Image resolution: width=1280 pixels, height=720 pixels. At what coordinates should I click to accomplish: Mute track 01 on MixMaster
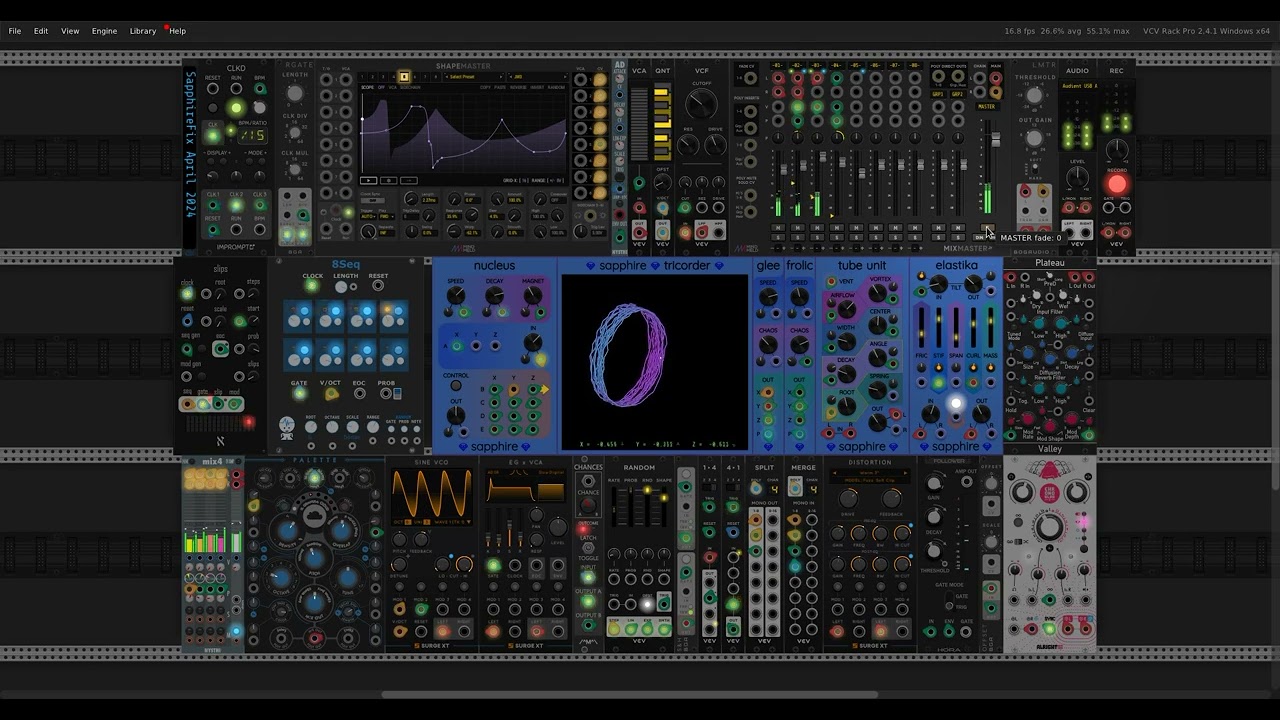[777, 227]
